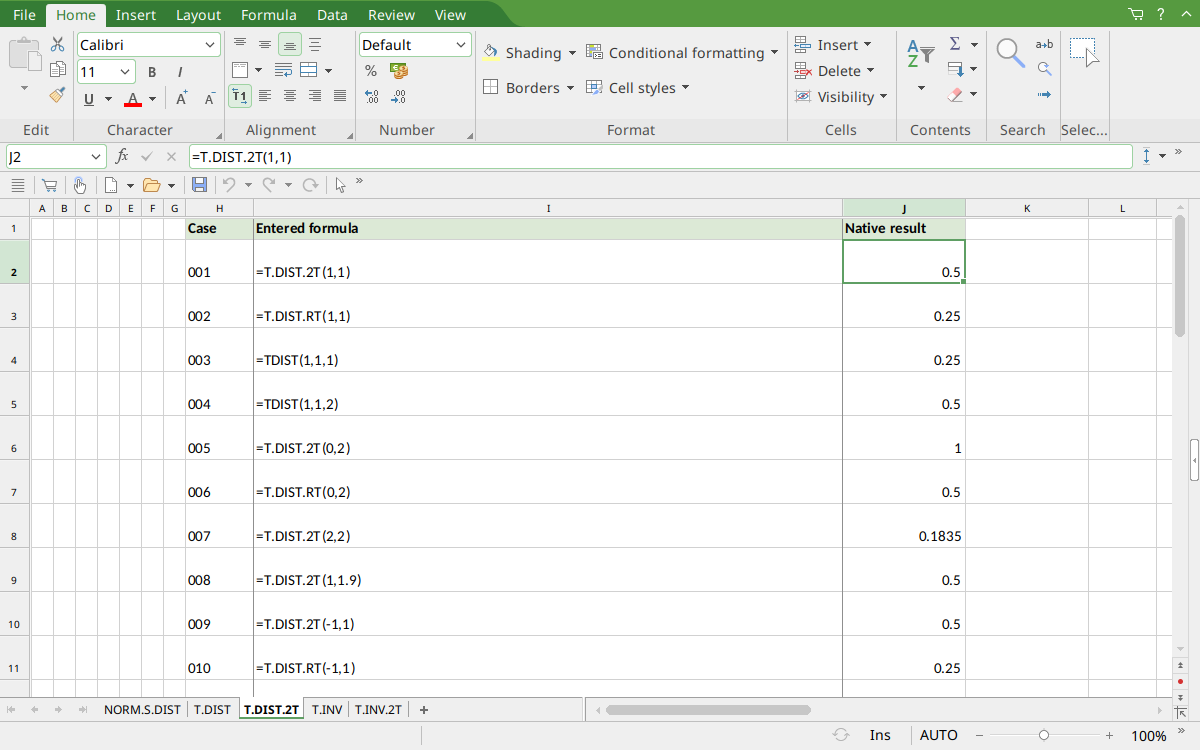Viewport: 1200px width, 750px height.
Task: Click the Find magnifier icon
Action: (1011, 53)
